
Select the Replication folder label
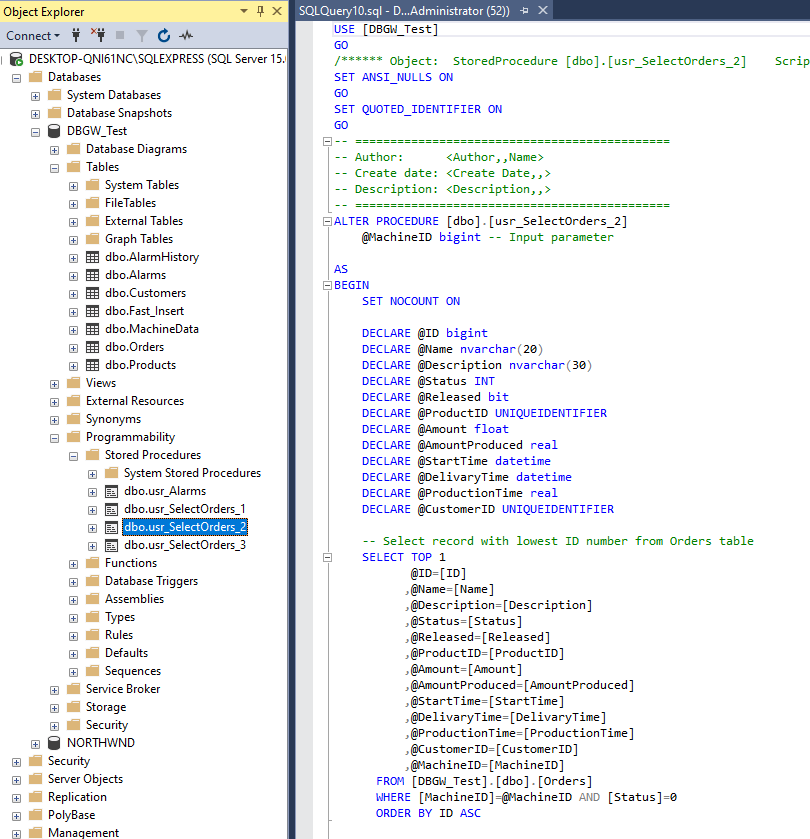pos(78,797)
